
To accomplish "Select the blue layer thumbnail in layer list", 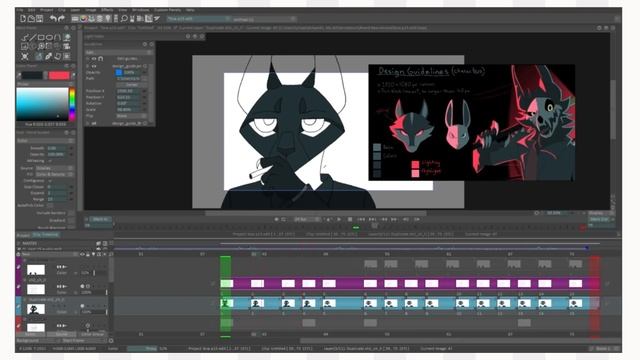I will pyautogui.click(x=36, y=309).
